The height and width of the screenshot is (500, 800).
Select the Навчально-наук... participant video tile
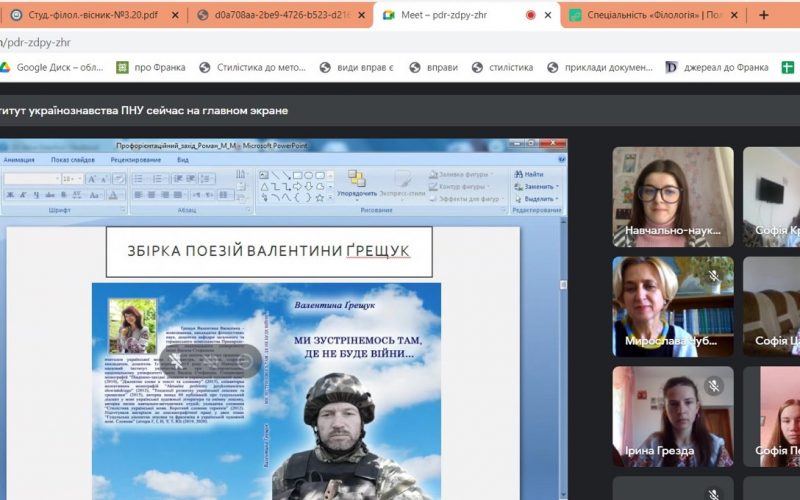pos(672,196)
